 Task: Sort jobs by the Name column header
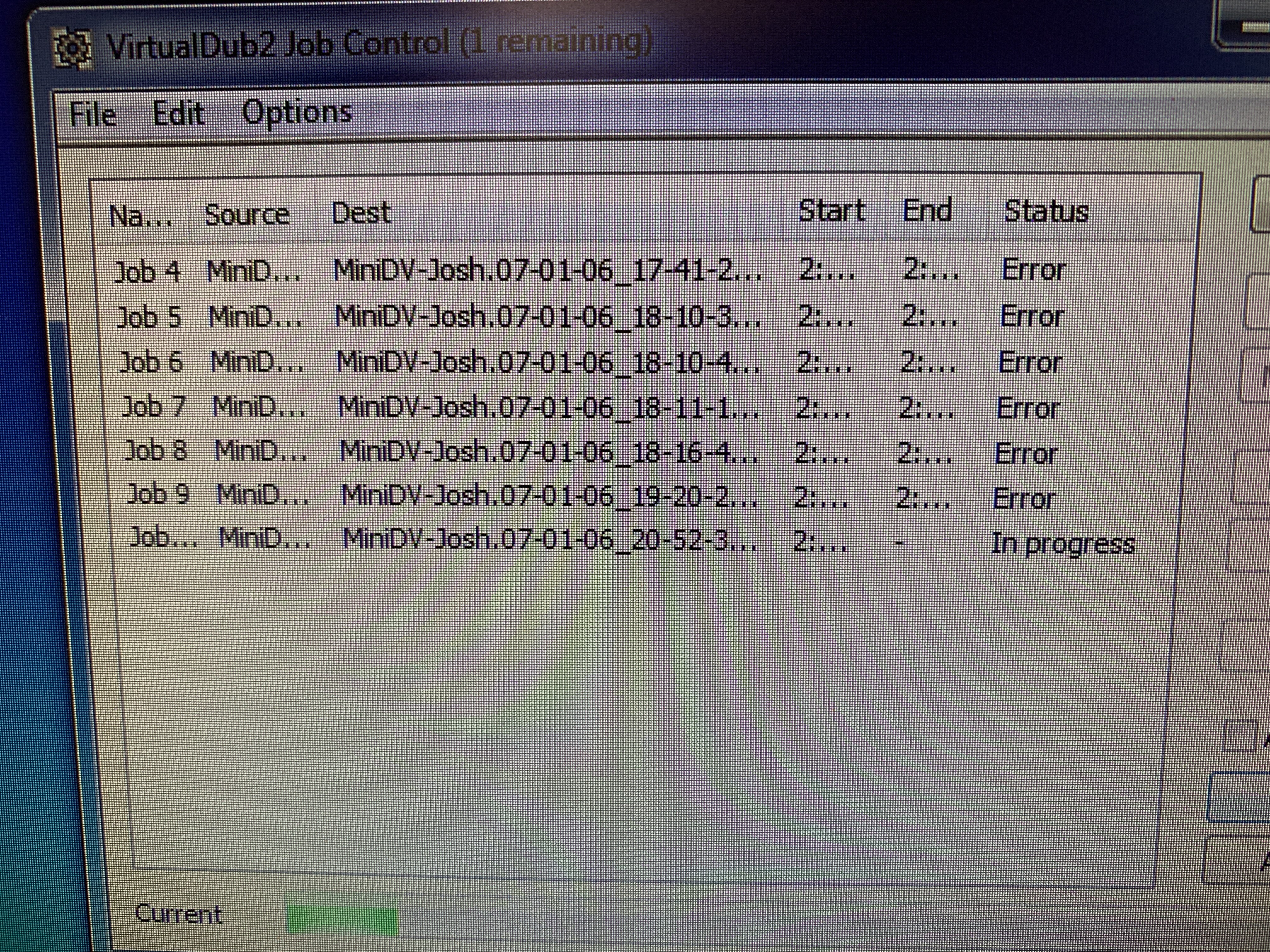pyautogui.click(x=141, y=216)
